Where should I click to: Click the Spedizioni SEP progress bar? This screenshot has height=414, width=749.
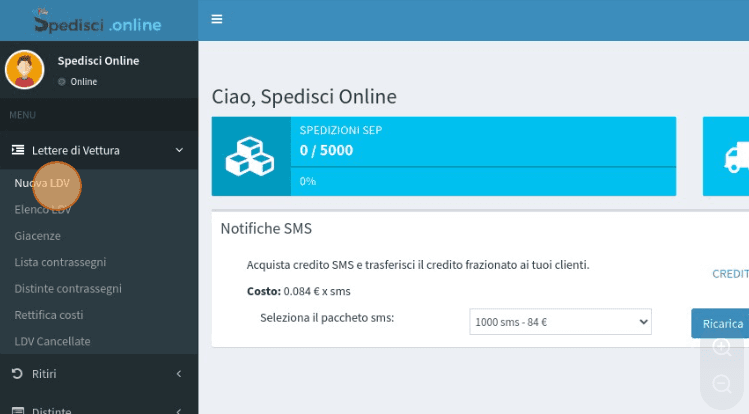tap(483, 167)
